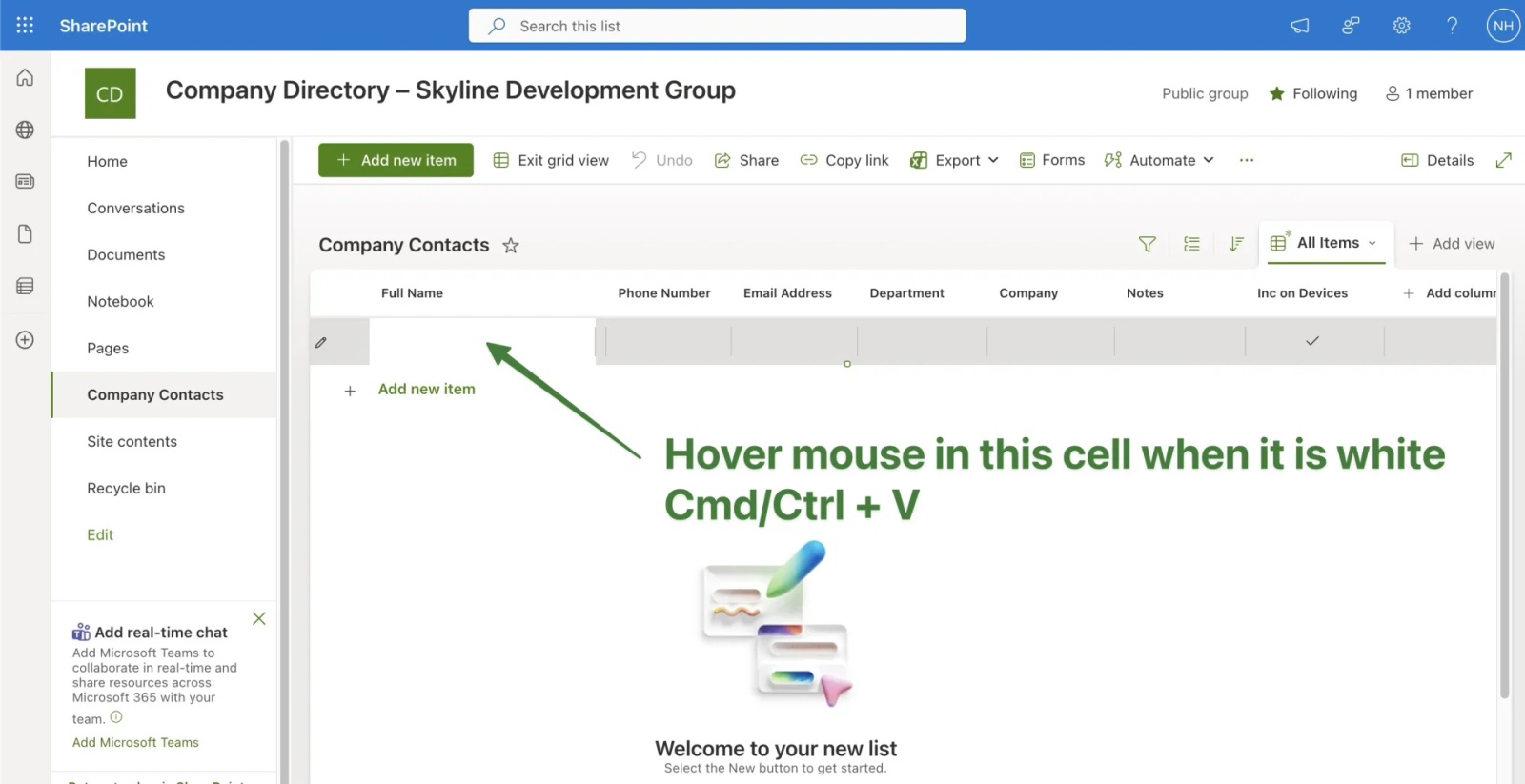Viewport: 1525px width, 784px height.
Task: Close the Add real-time chat panel
Action: point(258,618)
